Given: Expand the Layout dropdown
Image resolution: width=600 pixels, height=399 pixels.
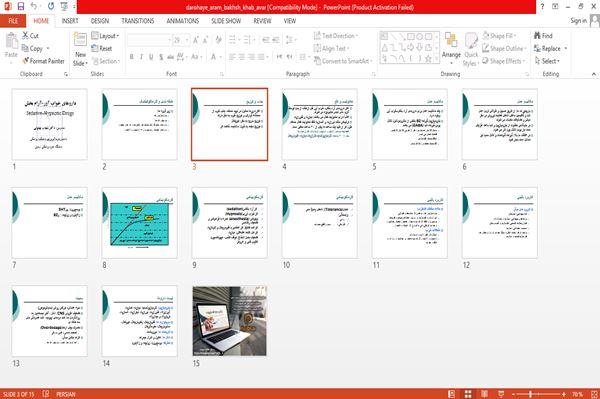Looking at the screenshot, I should point(105,36).
